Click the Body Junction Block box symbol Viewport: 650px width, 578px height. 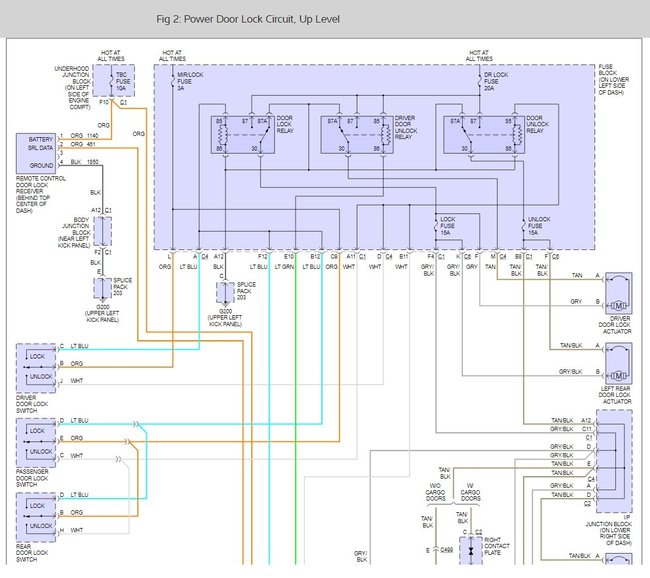tap(102, 231)
